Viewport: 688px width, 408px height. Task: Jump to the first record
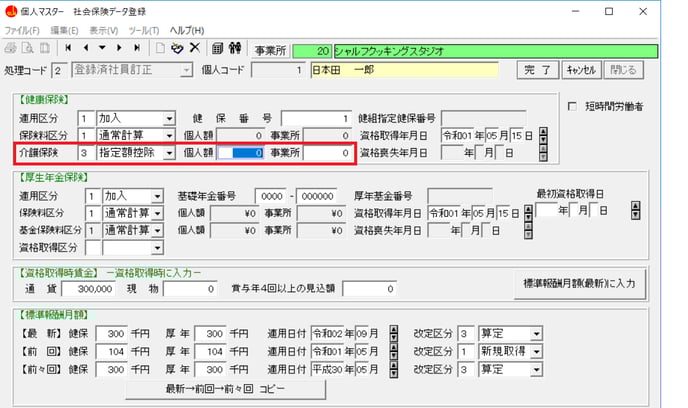pyautogui.click(x=68, y=48)
